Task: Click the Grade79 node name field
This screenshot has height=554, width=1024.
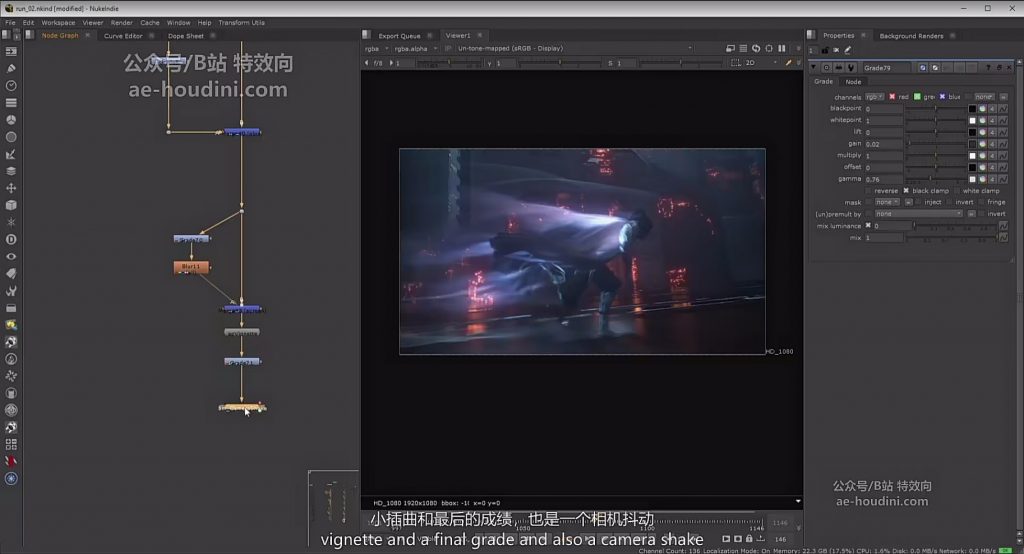Action: (x=889, y=67)
